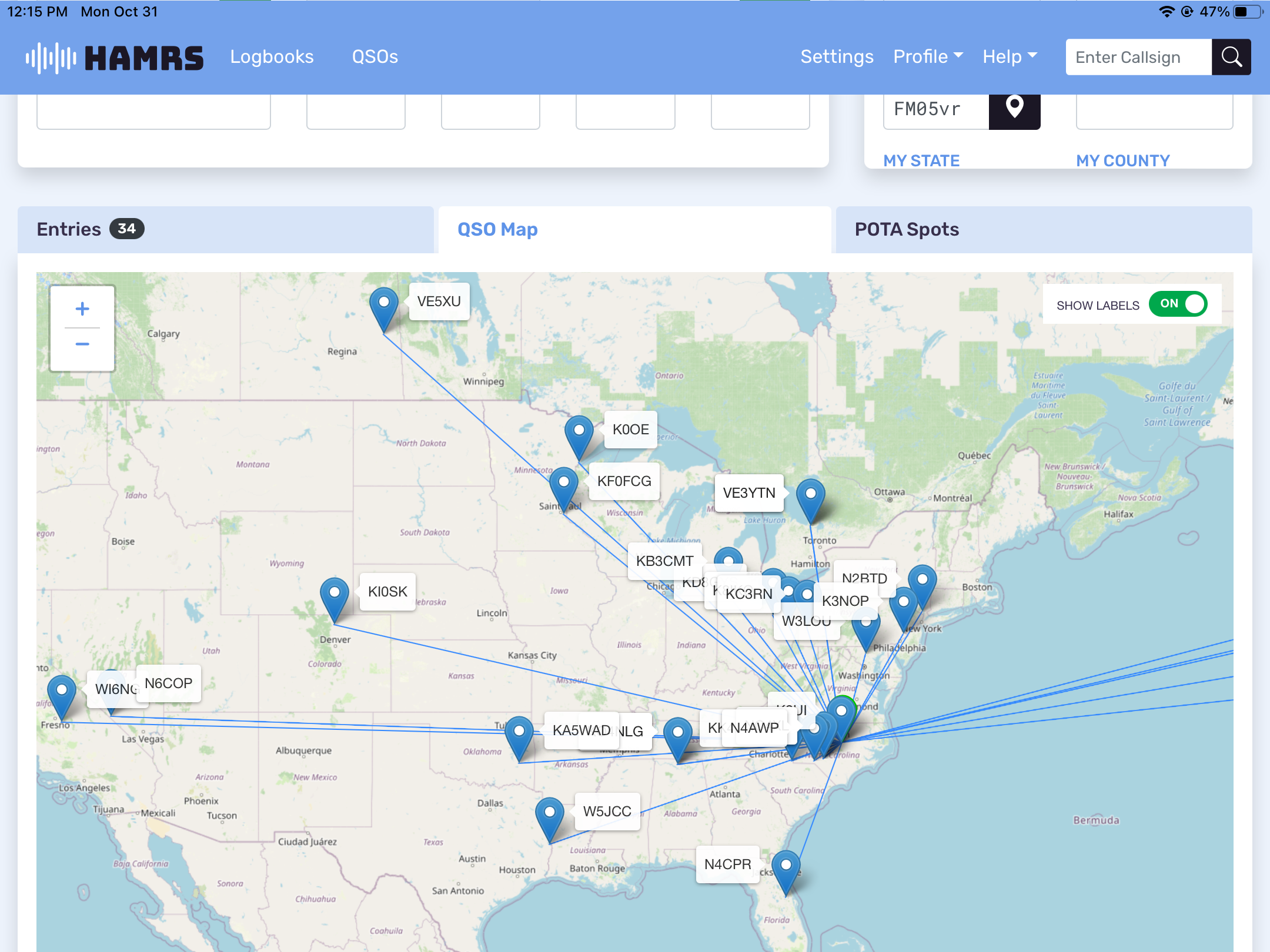Click the VE3YTN map marker pin
The width and height of the screenshot is (1270, 952).
[x=811, y=501]
